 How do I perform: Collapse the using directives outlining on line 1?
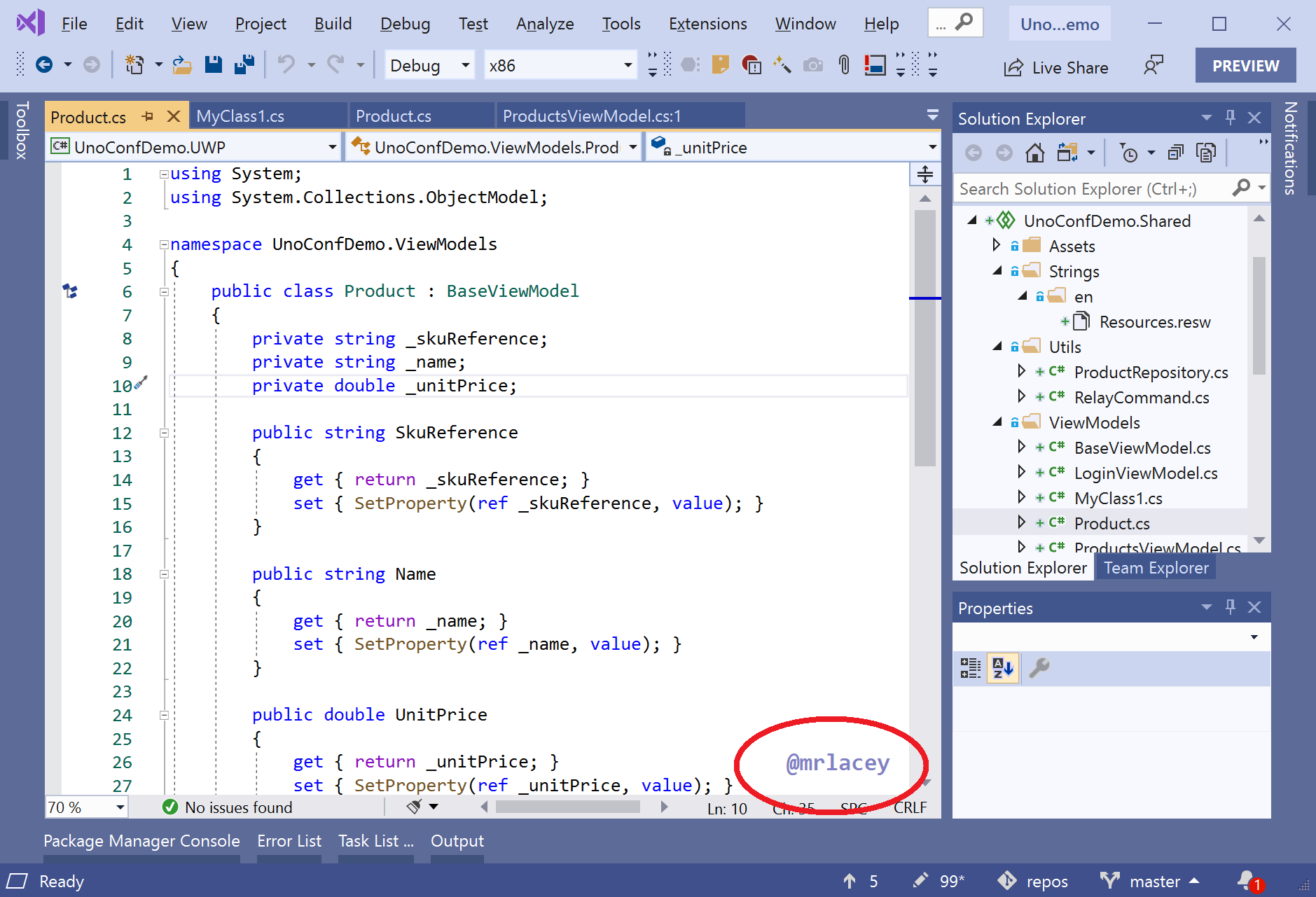[x=164, y=174]
